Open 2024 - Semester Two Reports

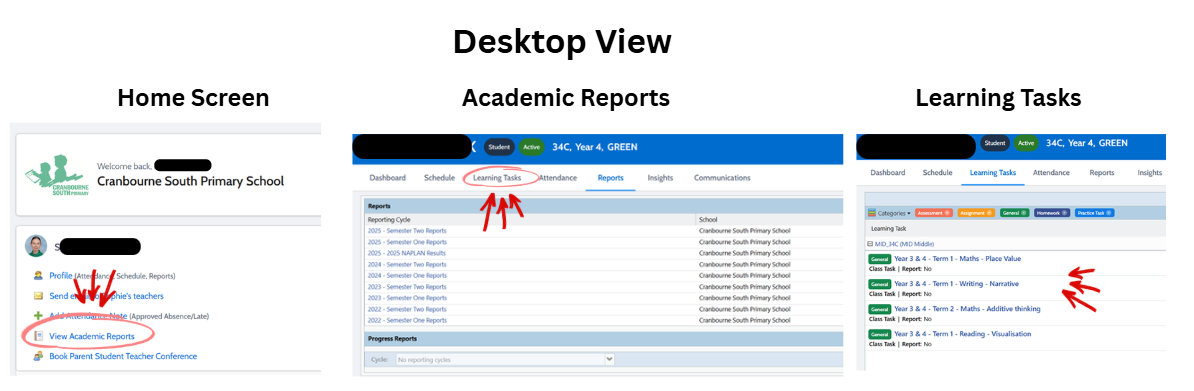tap(407, 264)
